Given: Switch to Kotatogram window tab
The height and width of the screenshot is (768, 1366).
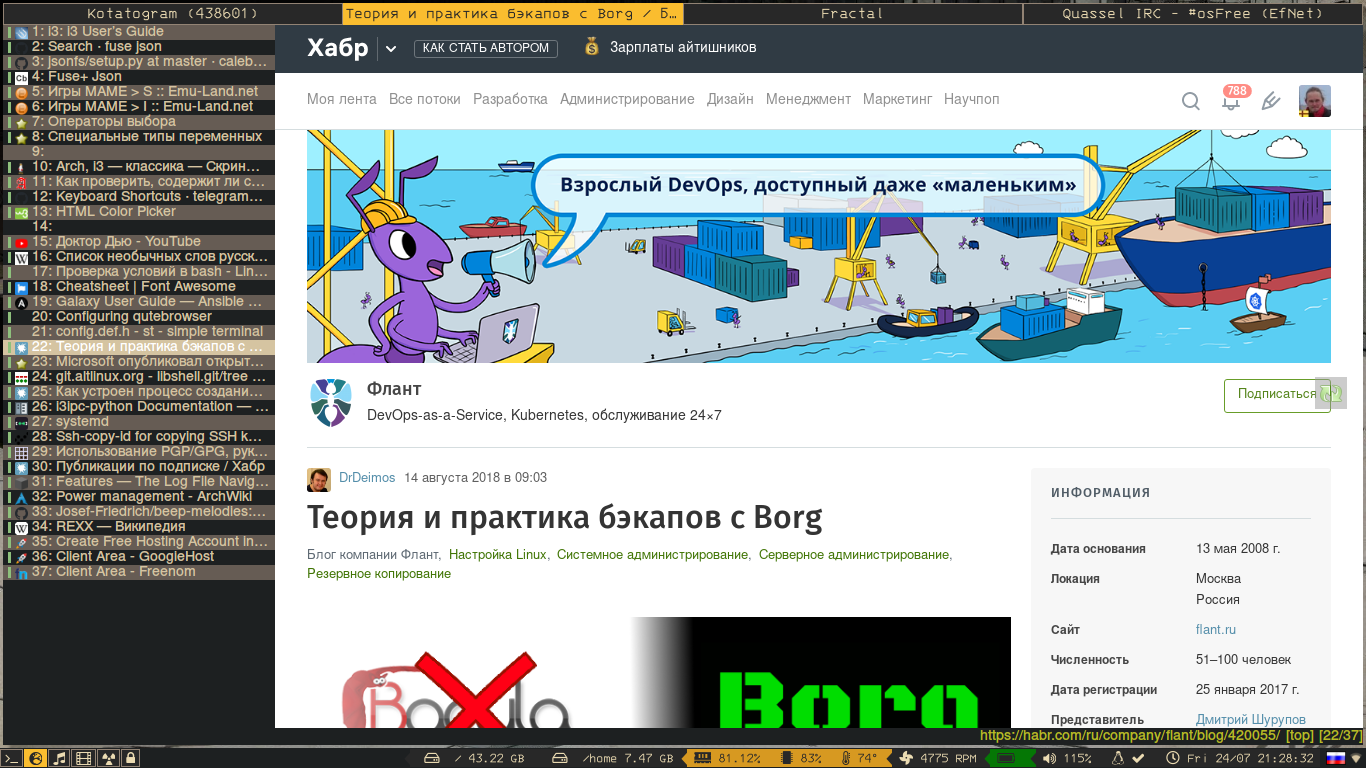Looking at the screenshot, I should pyautogui.click(x=172, y=14).
